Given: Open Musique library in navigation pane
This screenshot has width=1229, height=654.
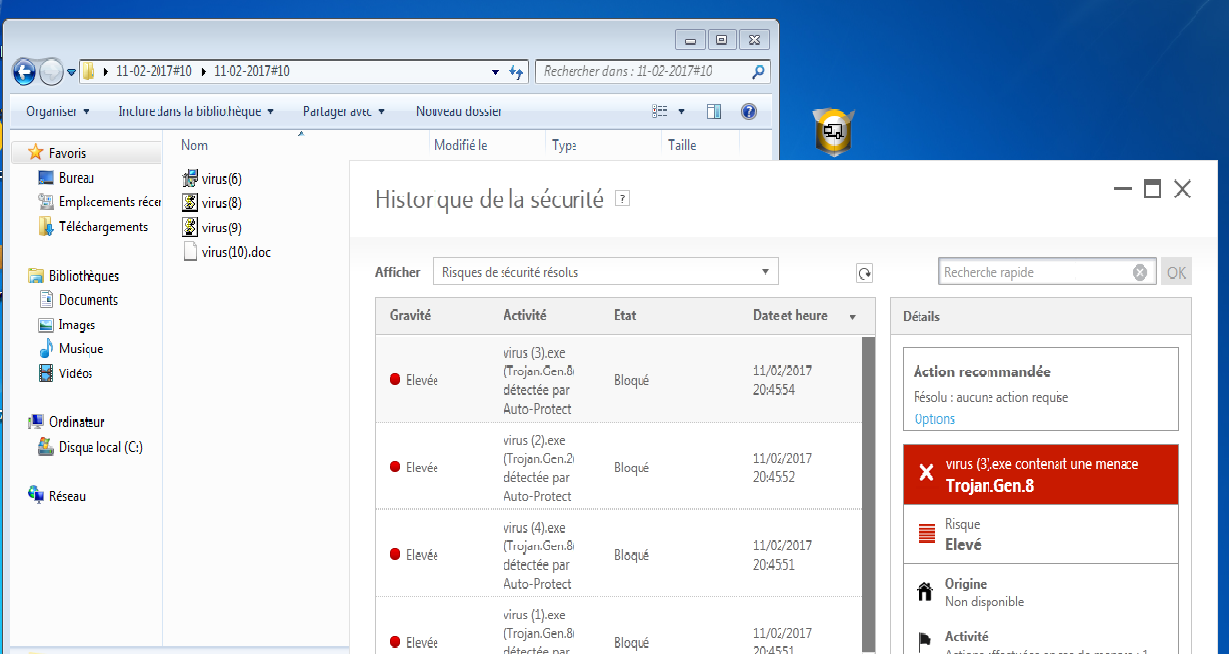Looking at the screenshot, I should point(70,349).
